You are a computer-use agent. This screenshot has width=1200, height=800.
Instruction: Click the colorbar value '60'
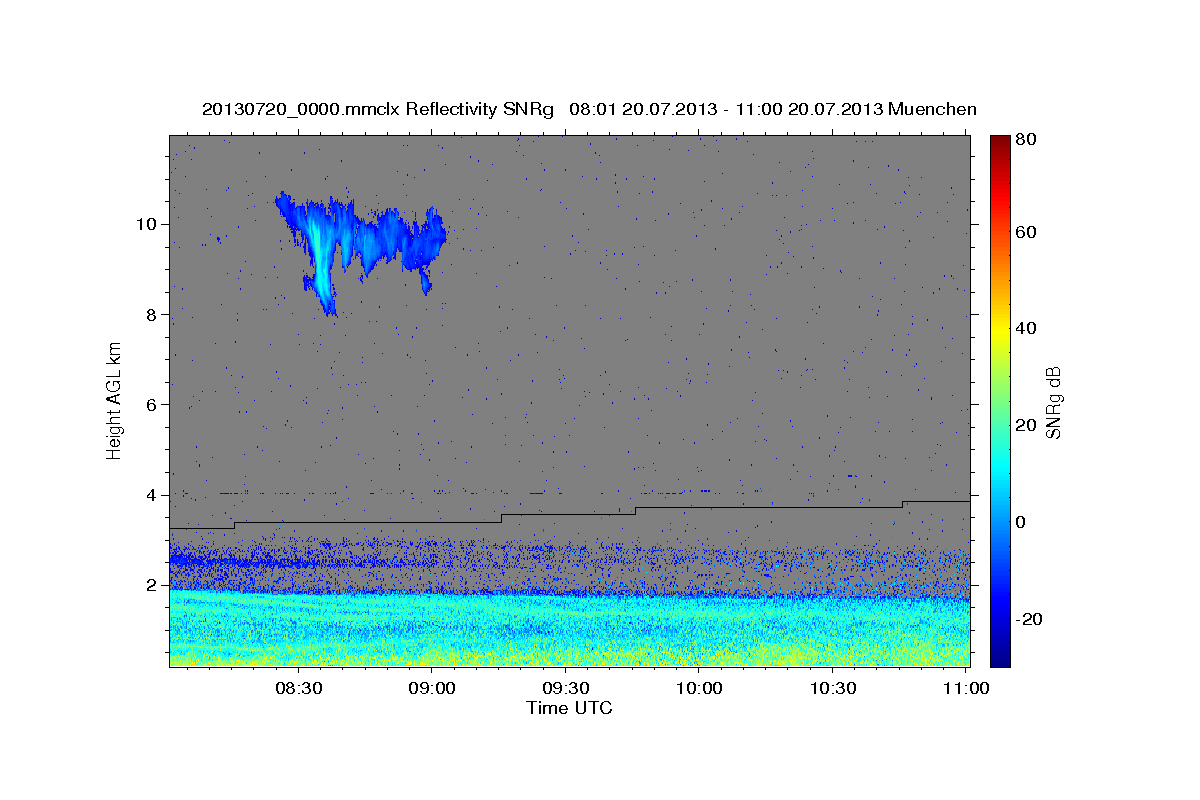tap(1025, 232)
